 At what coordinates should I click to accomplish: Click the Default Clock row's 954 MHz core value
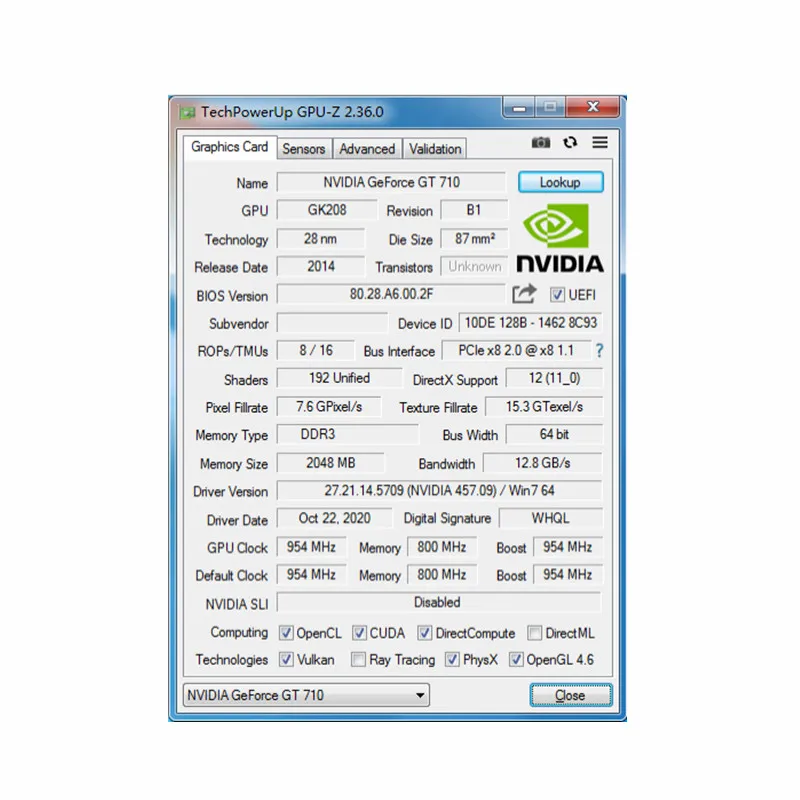311,574
